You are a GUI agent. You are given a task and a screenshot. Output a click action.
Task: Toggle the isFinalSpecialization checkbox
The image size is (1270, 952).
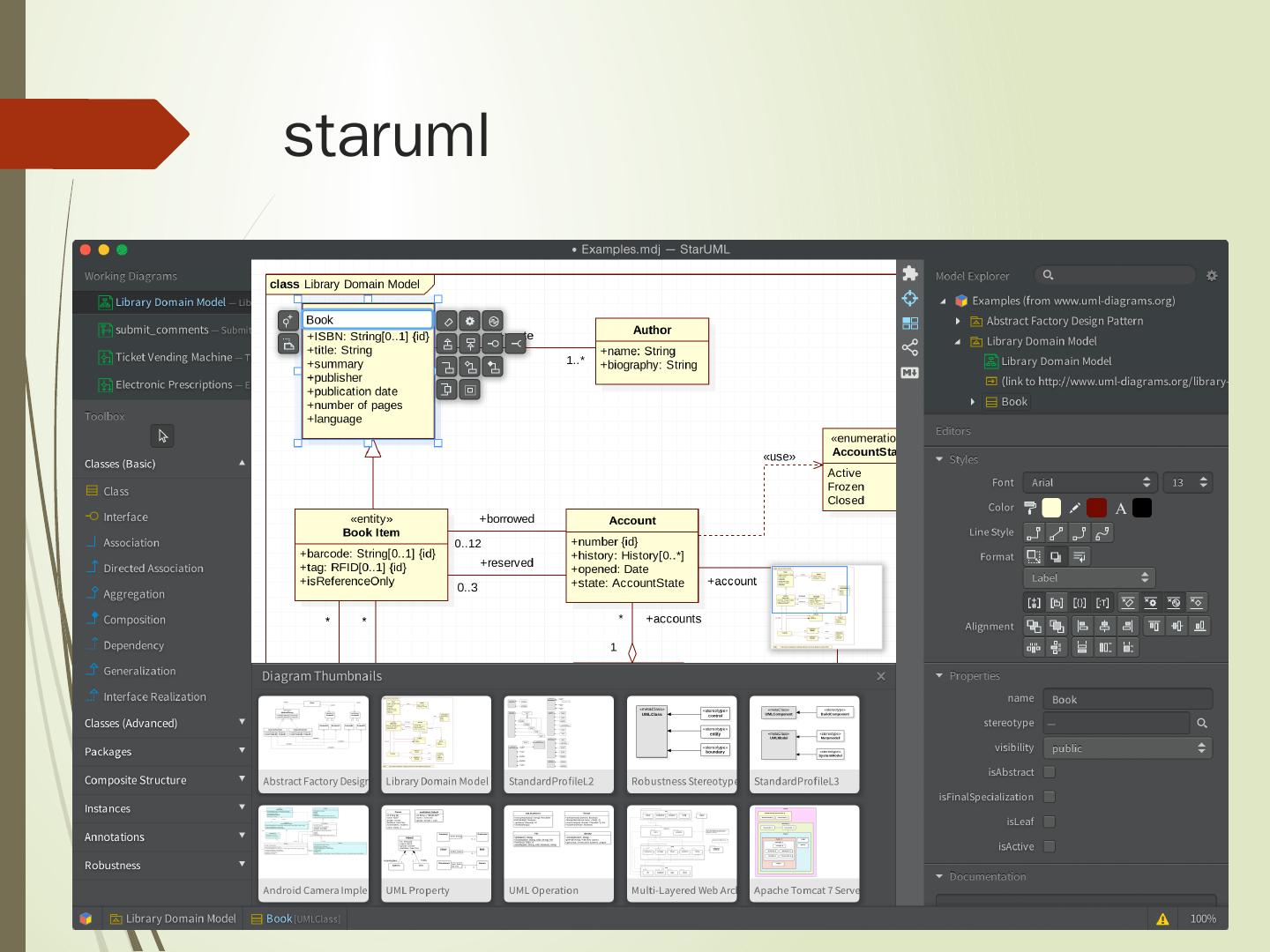1050,797
